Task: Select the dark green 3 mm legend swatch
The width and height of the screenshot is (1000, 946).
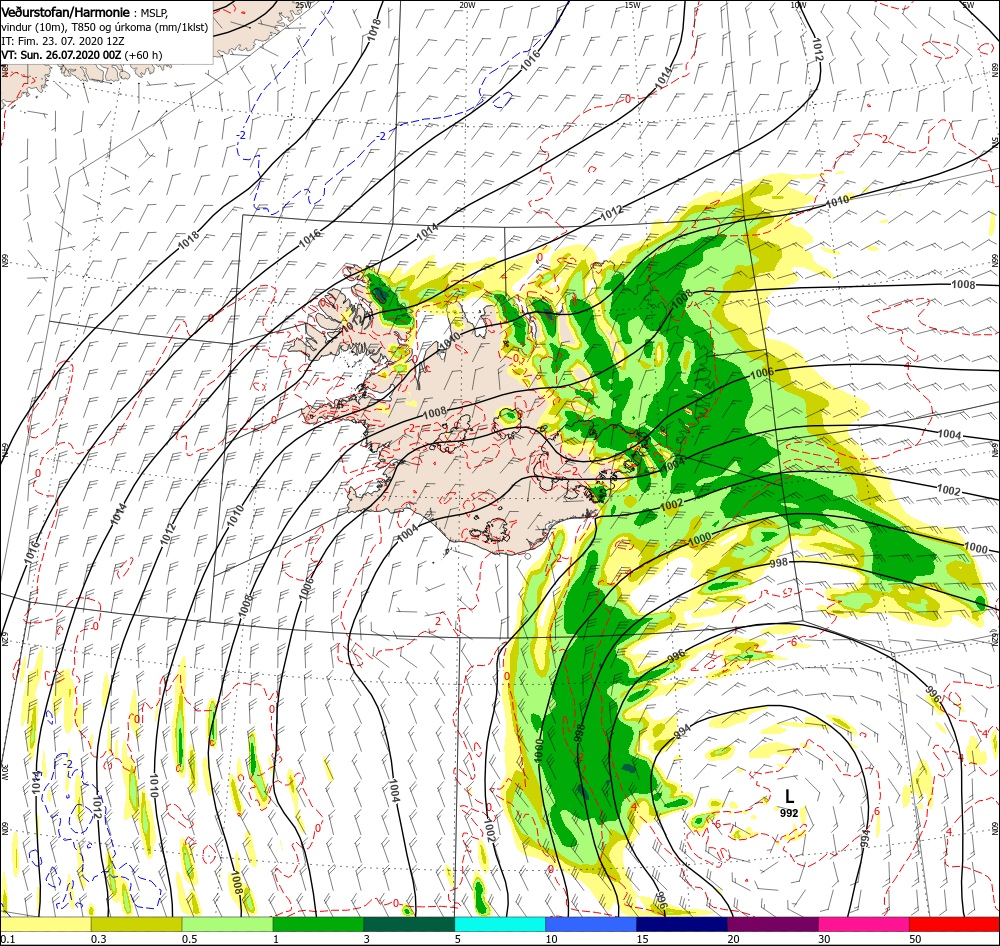Action: pos(409,924)
